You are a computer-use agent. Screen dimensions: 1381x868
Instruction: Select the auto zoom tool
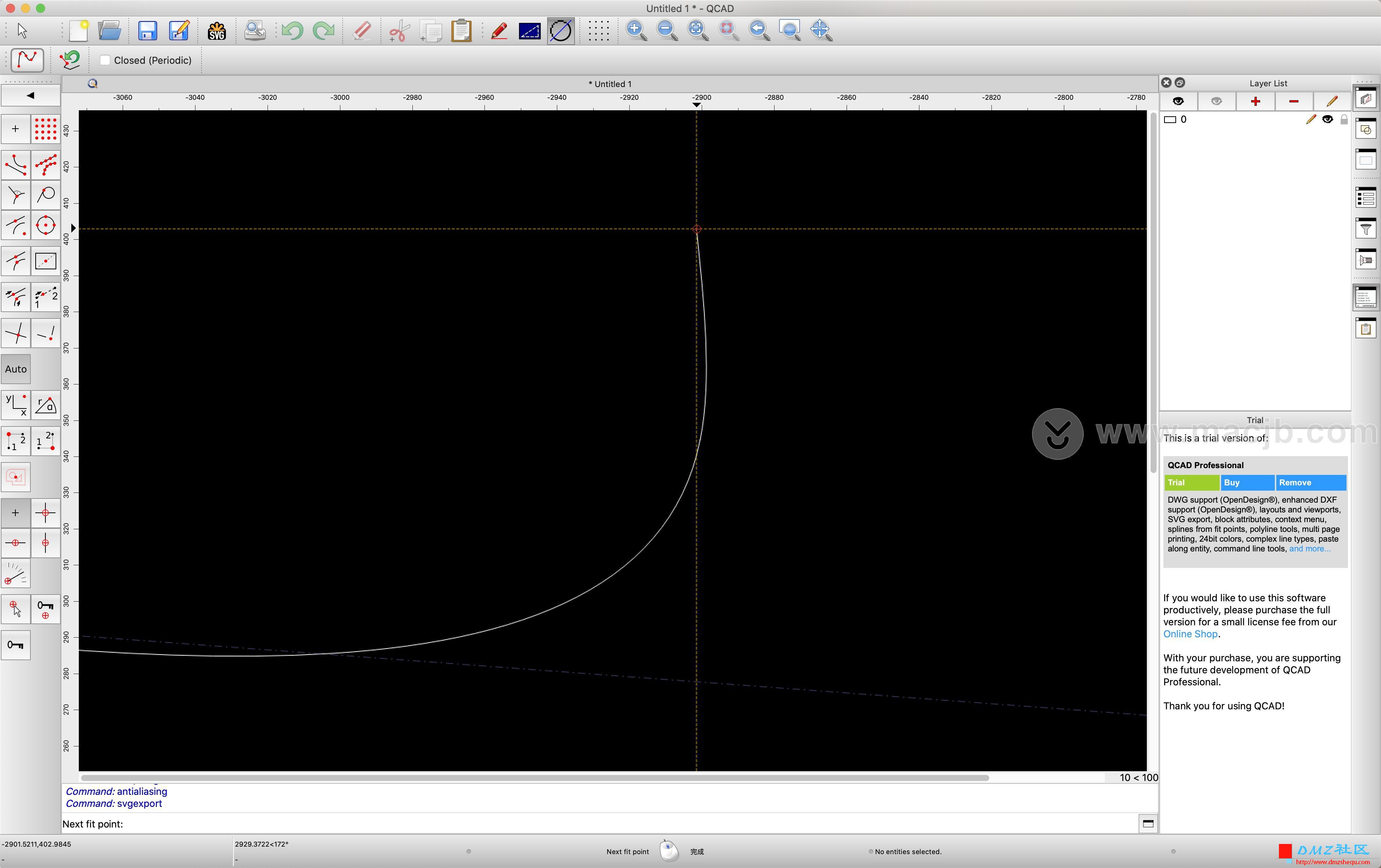[x=698, y=30]
